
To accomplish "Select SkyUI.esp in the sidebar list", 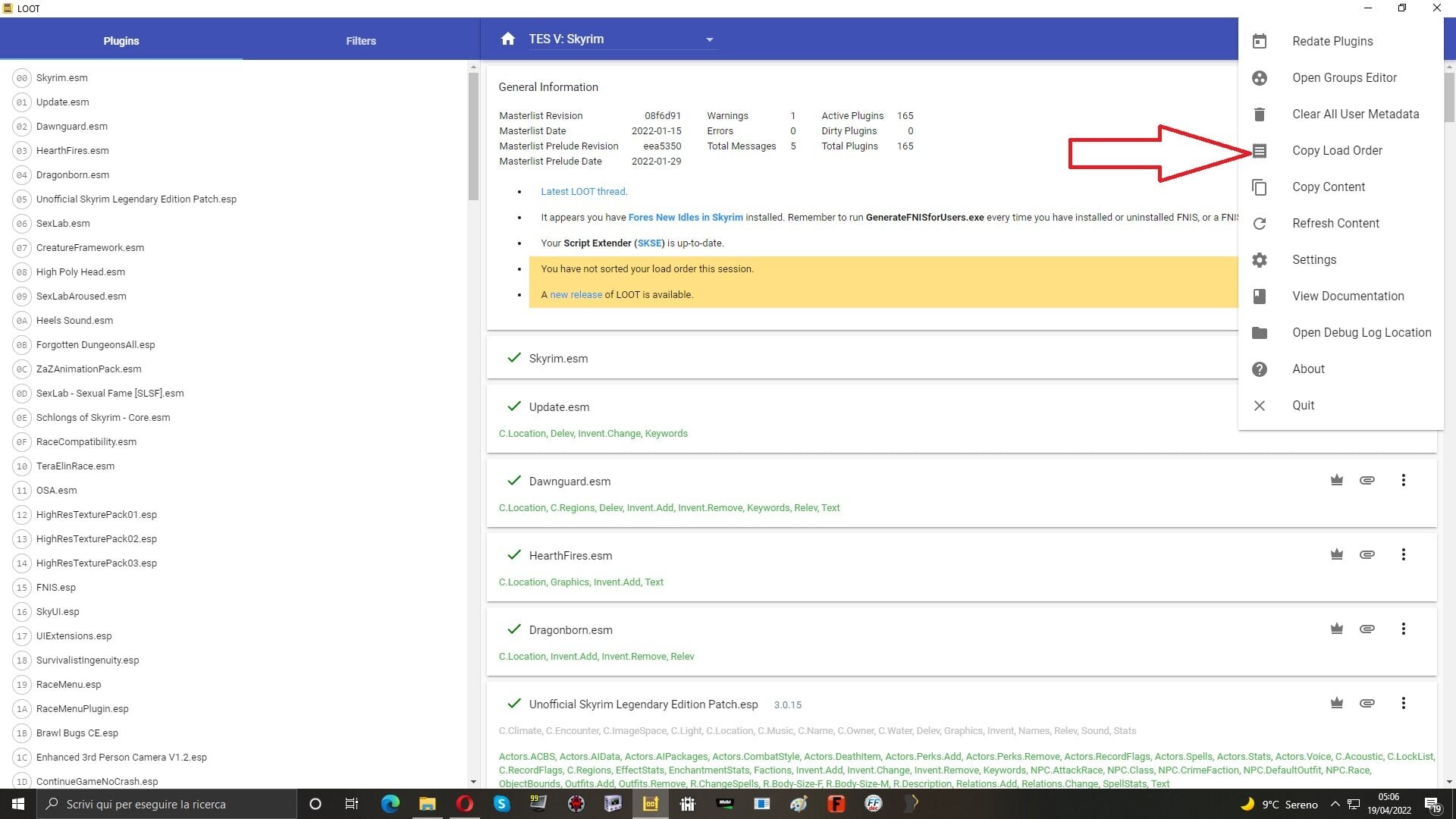I will (234, 612).
